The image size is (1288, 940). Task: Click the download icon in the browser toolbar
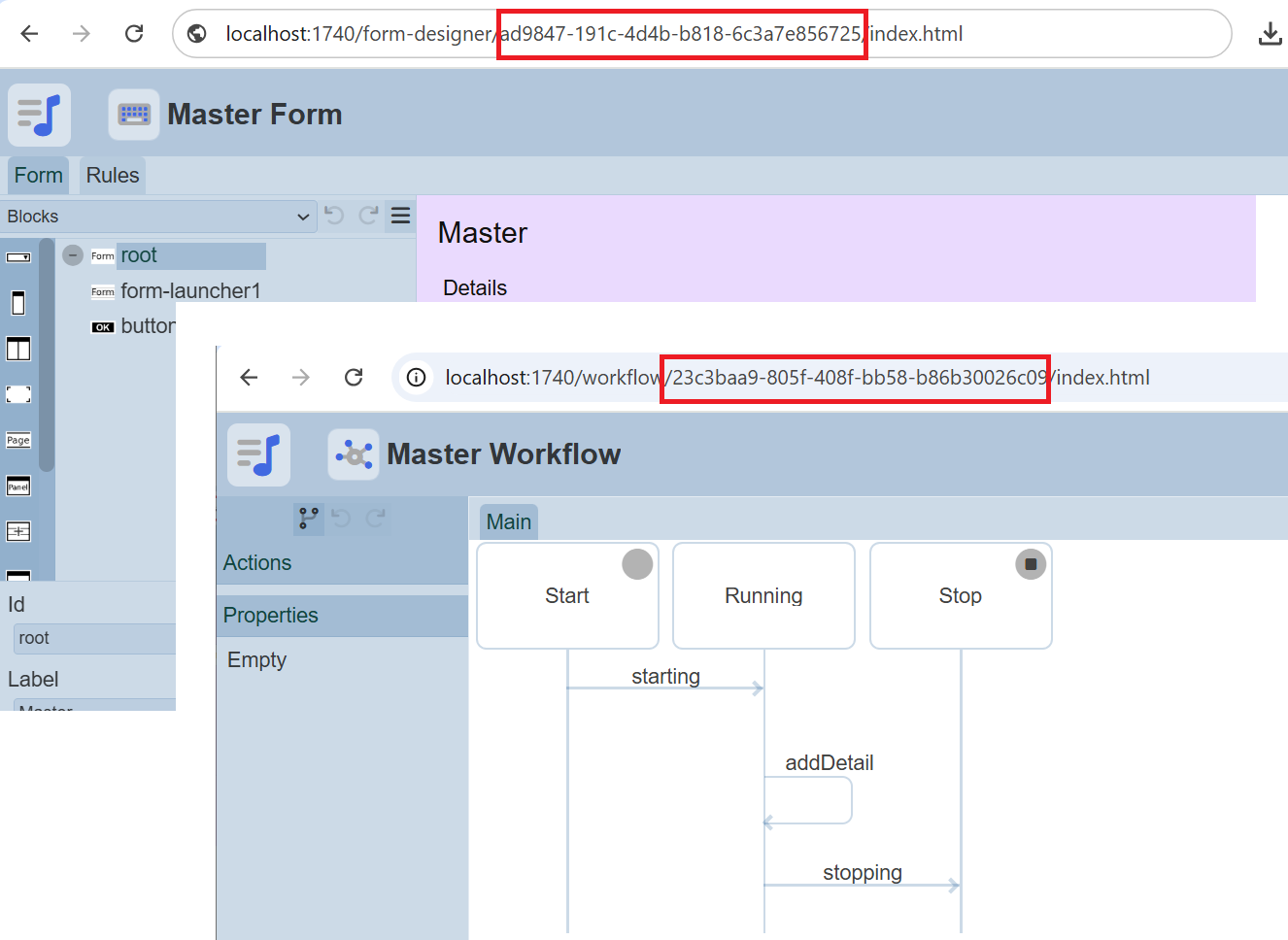click(1269, 34)
